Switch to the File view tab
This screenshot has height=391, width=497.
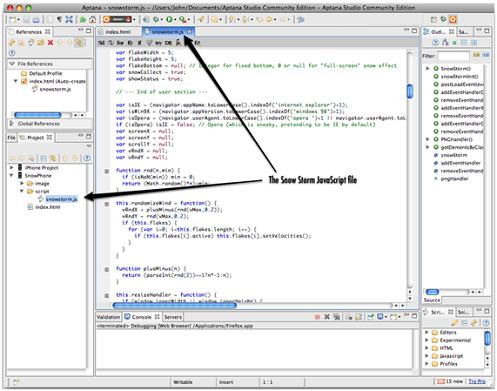11,138
